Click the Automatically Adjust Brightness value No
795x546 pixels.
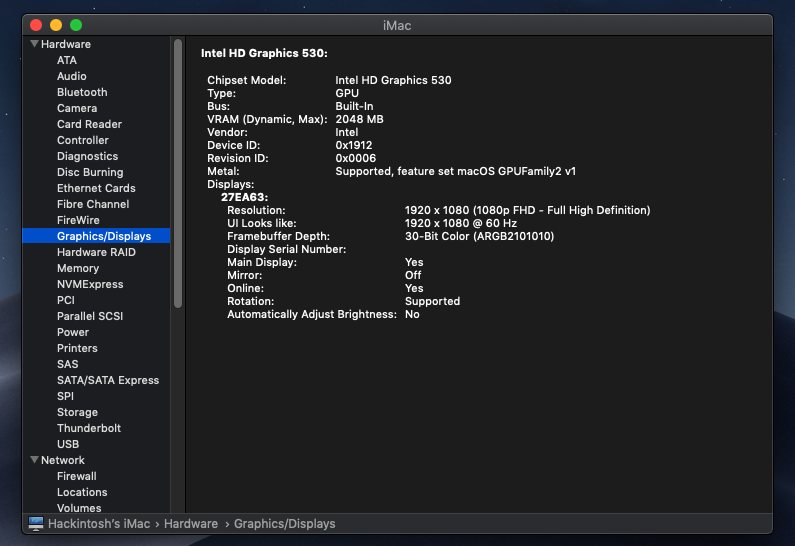[412, 314]
